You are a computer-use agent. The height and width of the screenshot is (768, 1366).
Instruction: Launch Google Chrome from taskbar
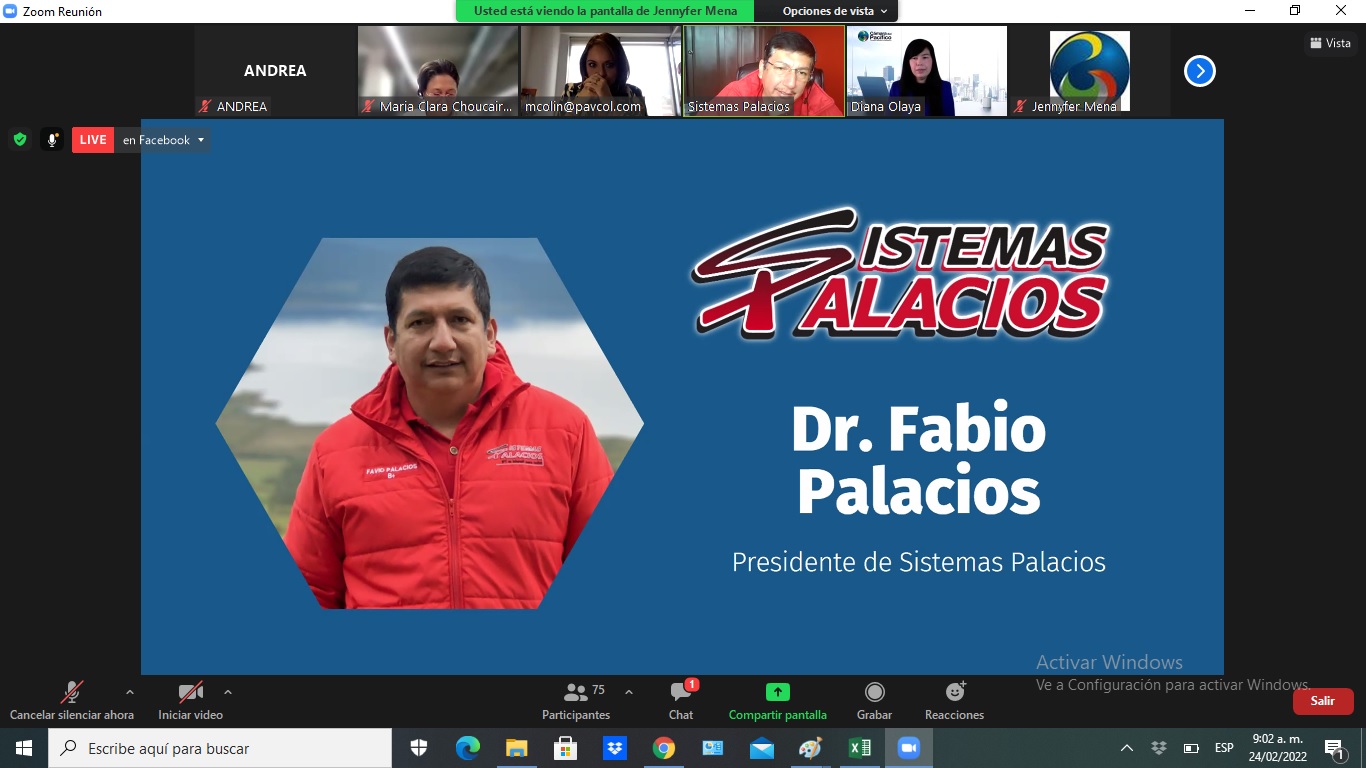(x=663, y=748)
